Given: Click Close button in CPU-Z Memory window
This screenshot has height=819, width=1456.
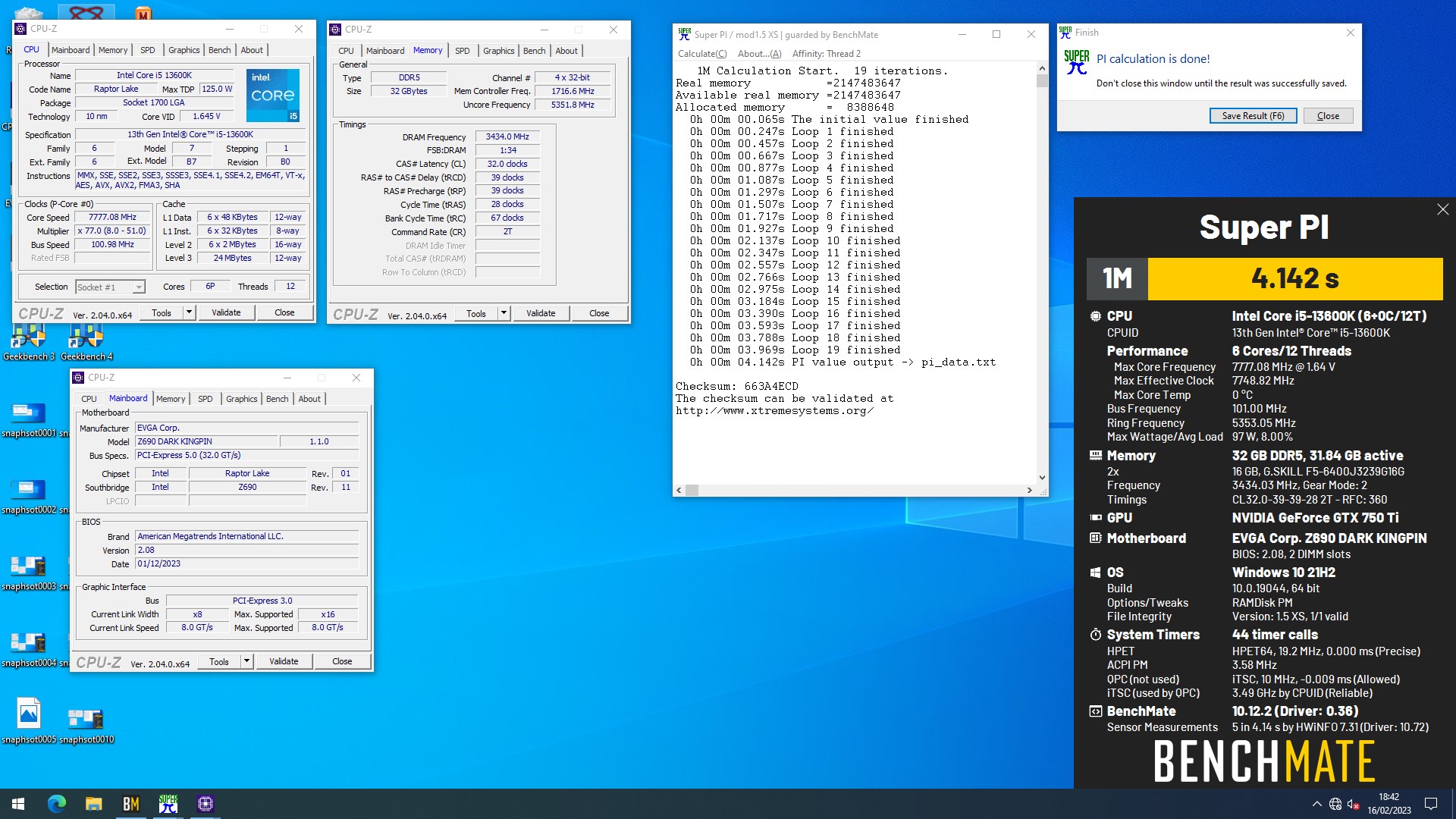Looking at the screenshot, I should coord(599,313).
